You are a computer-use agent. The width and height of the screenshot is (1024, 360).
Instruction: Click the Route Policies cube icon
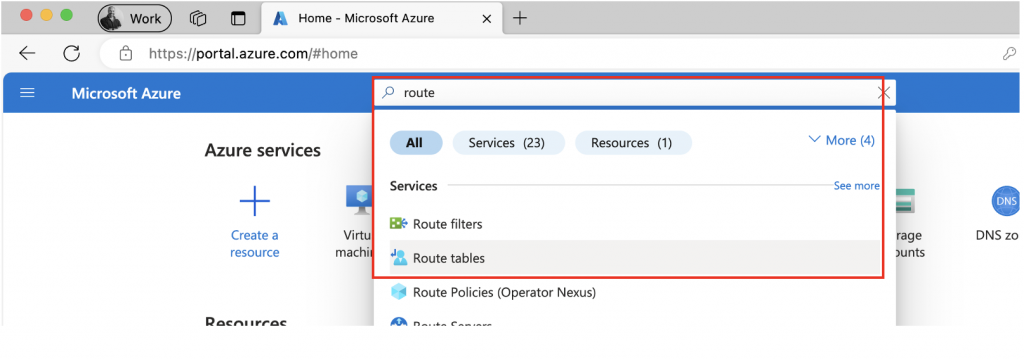click(x=399, y=292)
